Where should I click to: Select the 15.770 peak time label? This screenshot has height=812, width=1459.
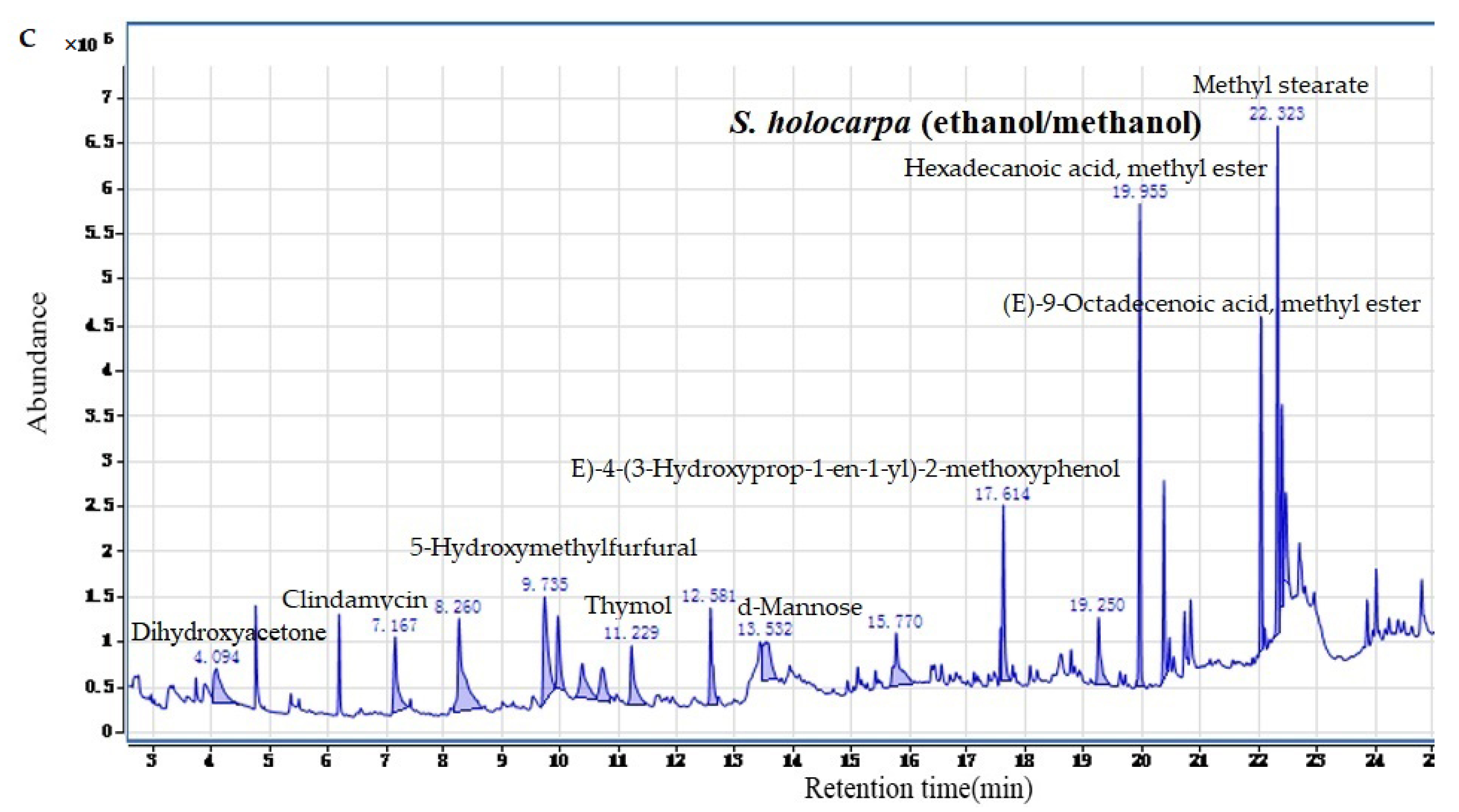pos(895,622)
